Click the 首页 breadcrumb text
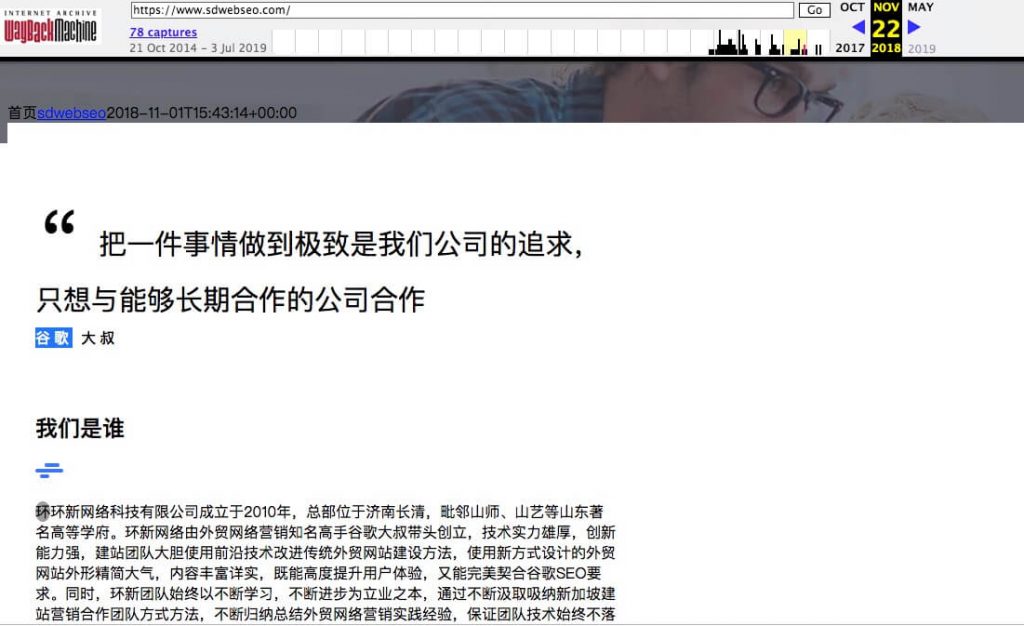This screenshot has width=1024, height=626. 22,113
